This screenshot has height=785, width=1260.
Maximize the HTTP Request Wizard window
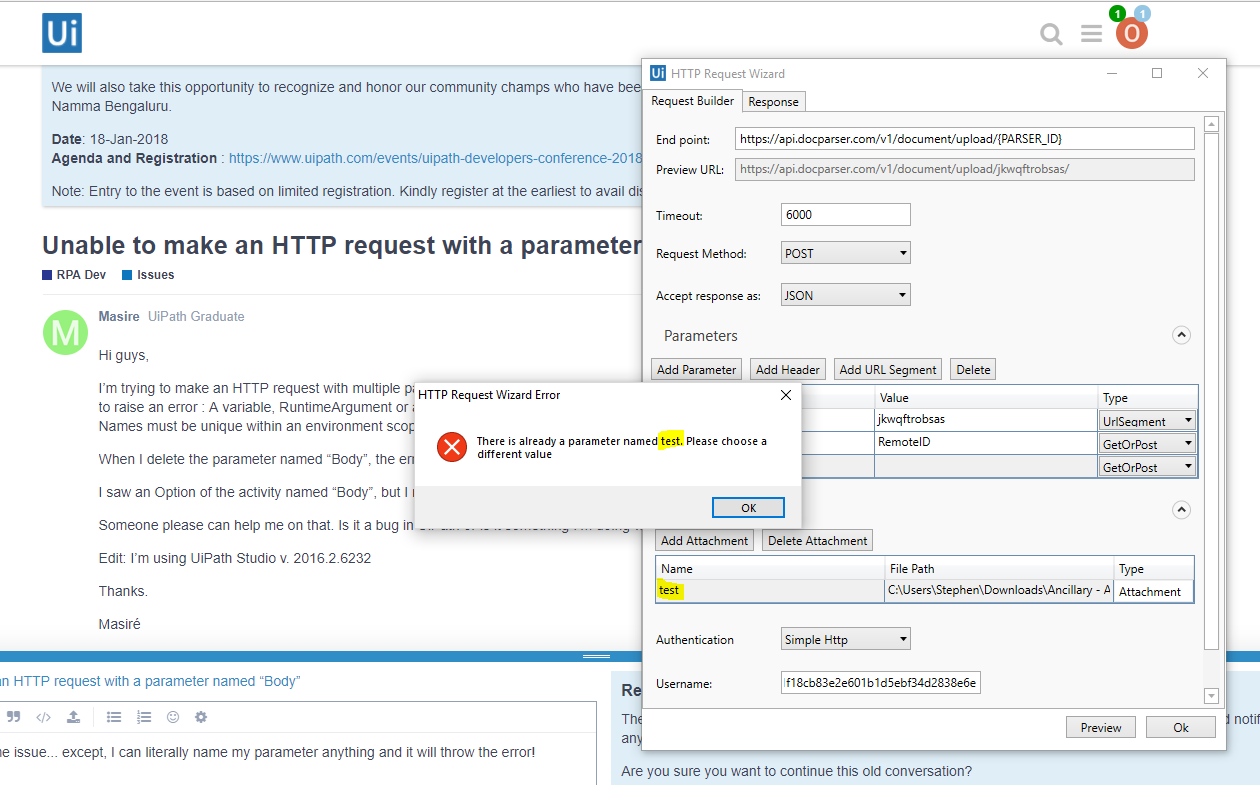click(x=1157, y=73)
